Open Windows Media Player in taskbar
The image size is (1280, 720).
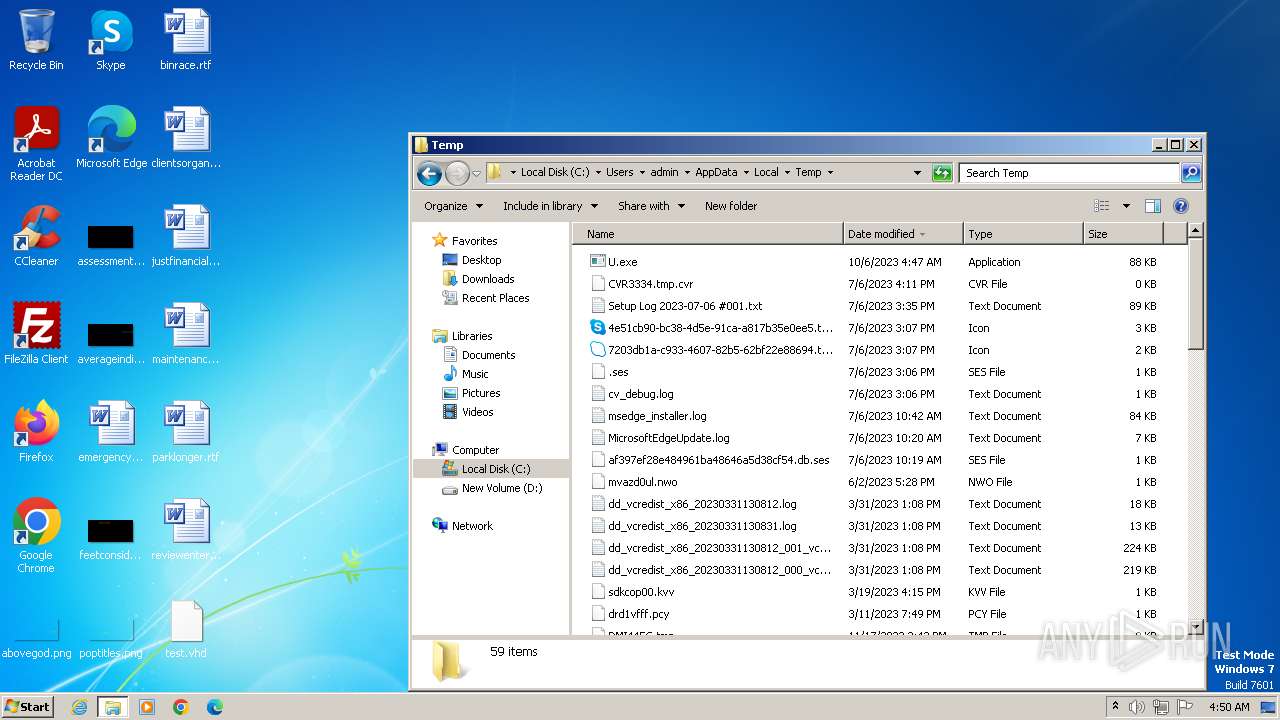click(147, 707)
